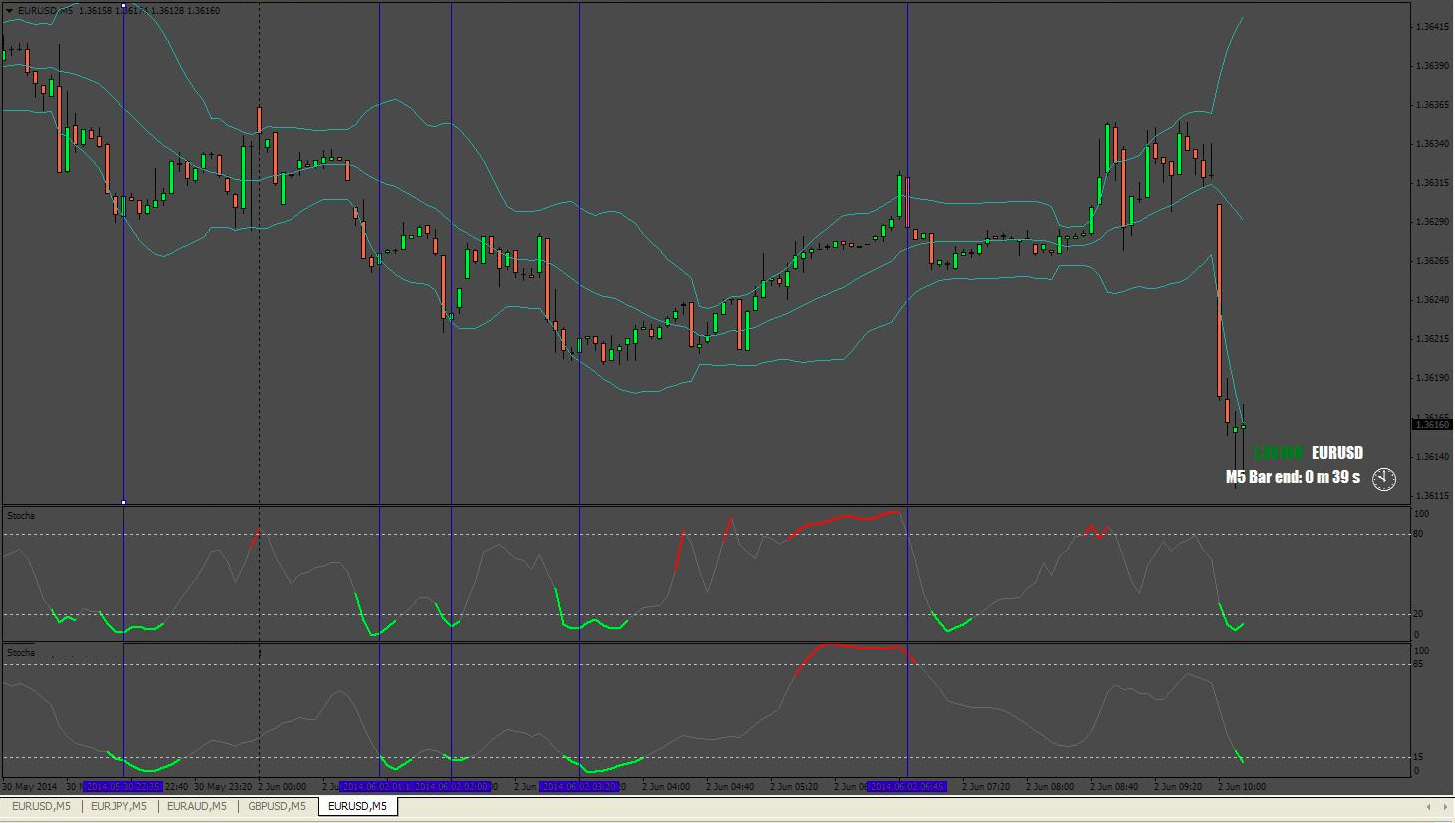Click the 85 level on lower stochastic scale
1455x823 pixels.
pyautogui.click(x=1418, y=665)
